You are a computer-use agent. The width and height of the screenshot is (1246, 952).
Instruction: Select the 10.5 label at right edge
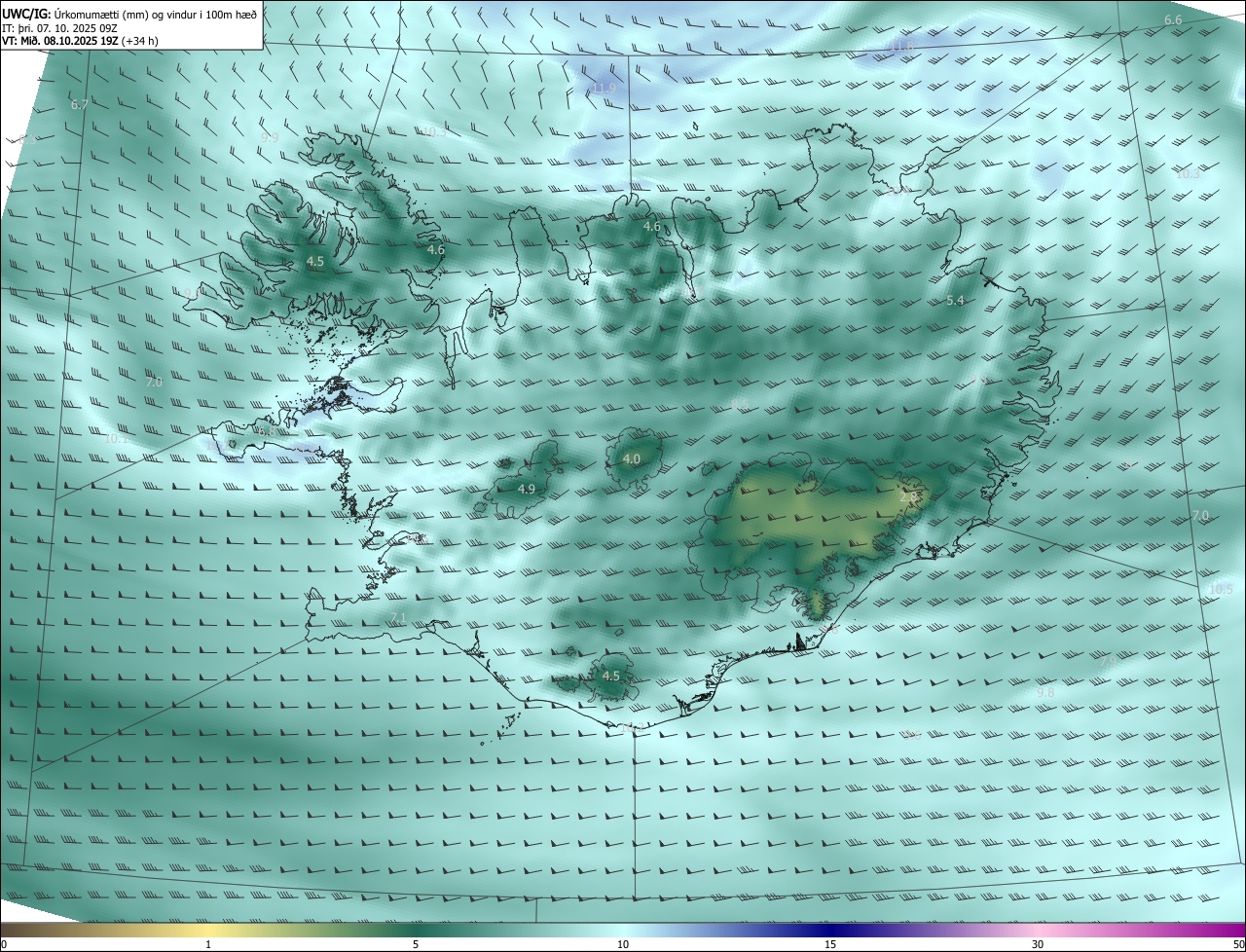[x=1221, y=590]
